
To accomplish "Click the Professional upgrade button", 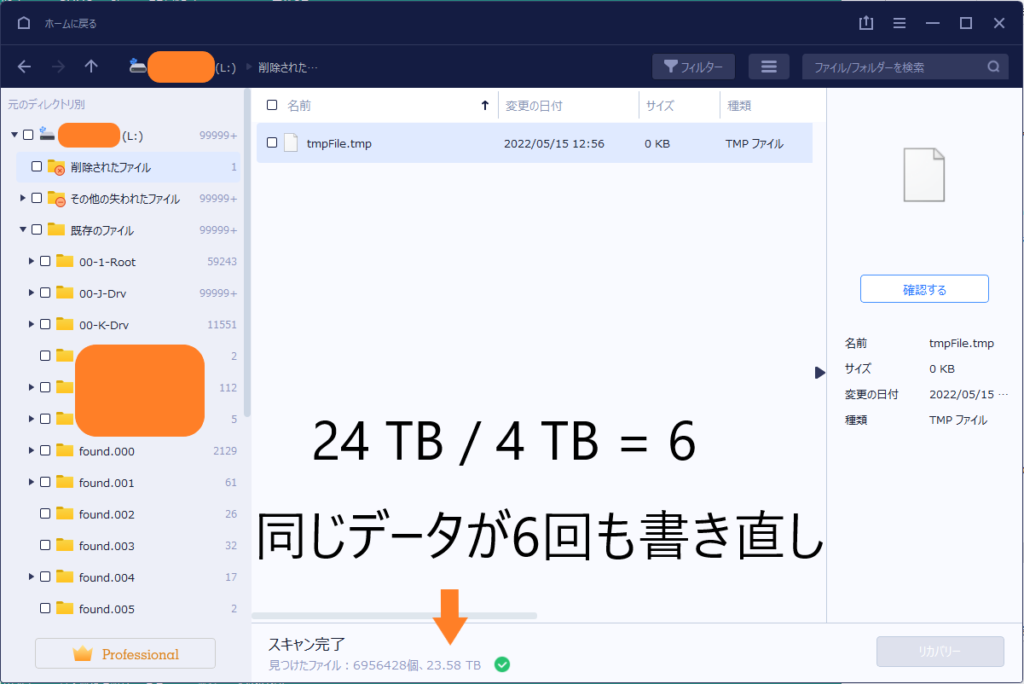I will pyautogui.click(x=124, y=653).
